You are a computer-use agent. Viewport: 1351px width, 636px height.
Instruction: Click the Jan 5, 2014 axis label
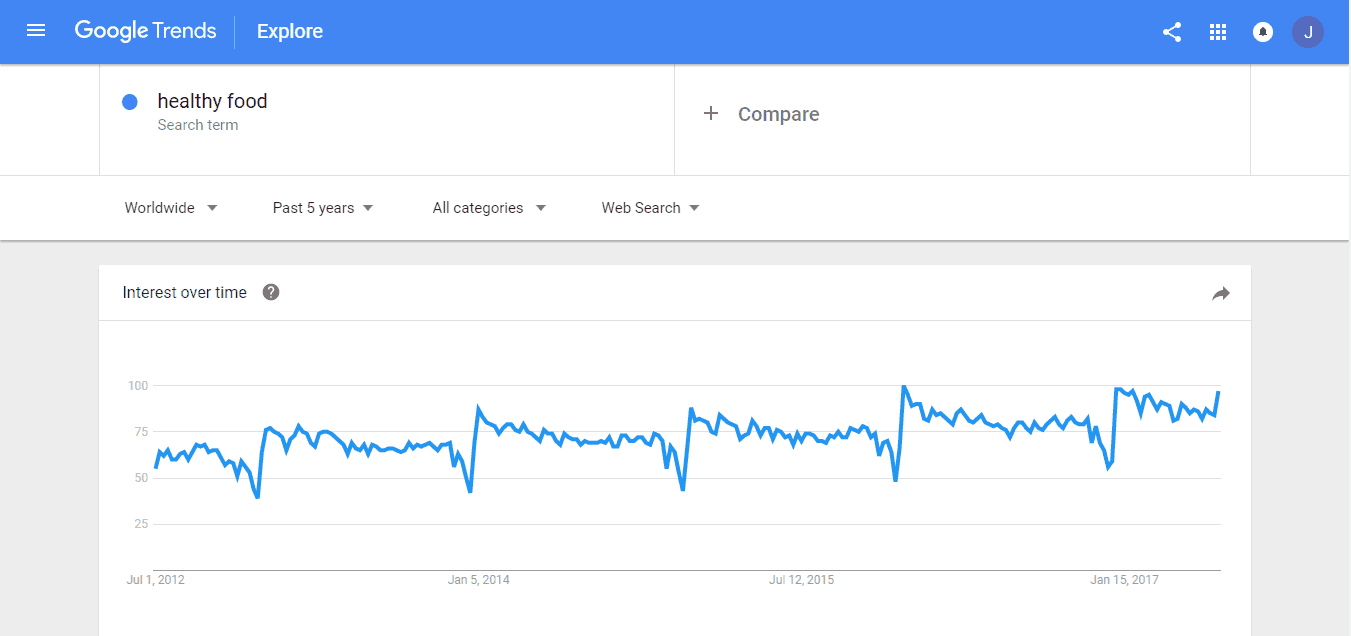(478, 580)
